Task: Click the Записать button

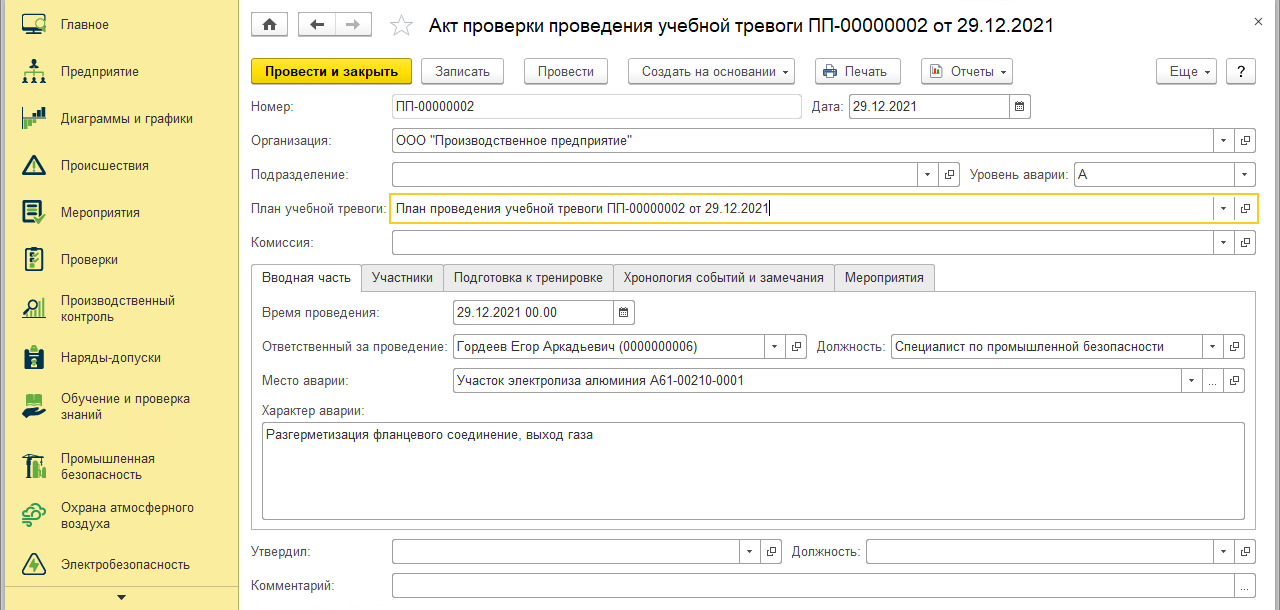Action: point(462,71)
